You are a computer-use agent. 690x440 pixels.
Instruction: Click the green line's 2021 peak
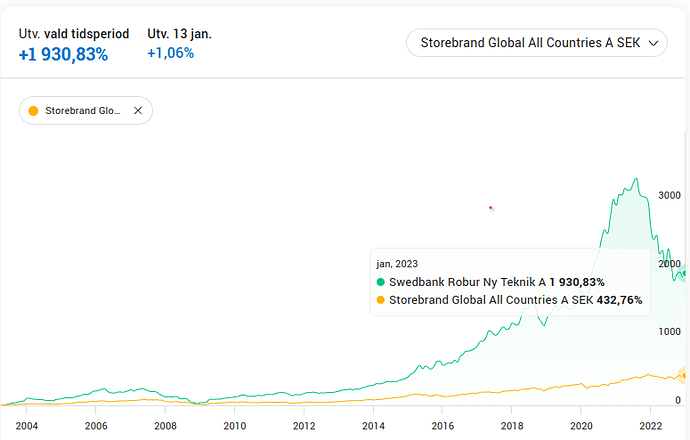[635, 179]
